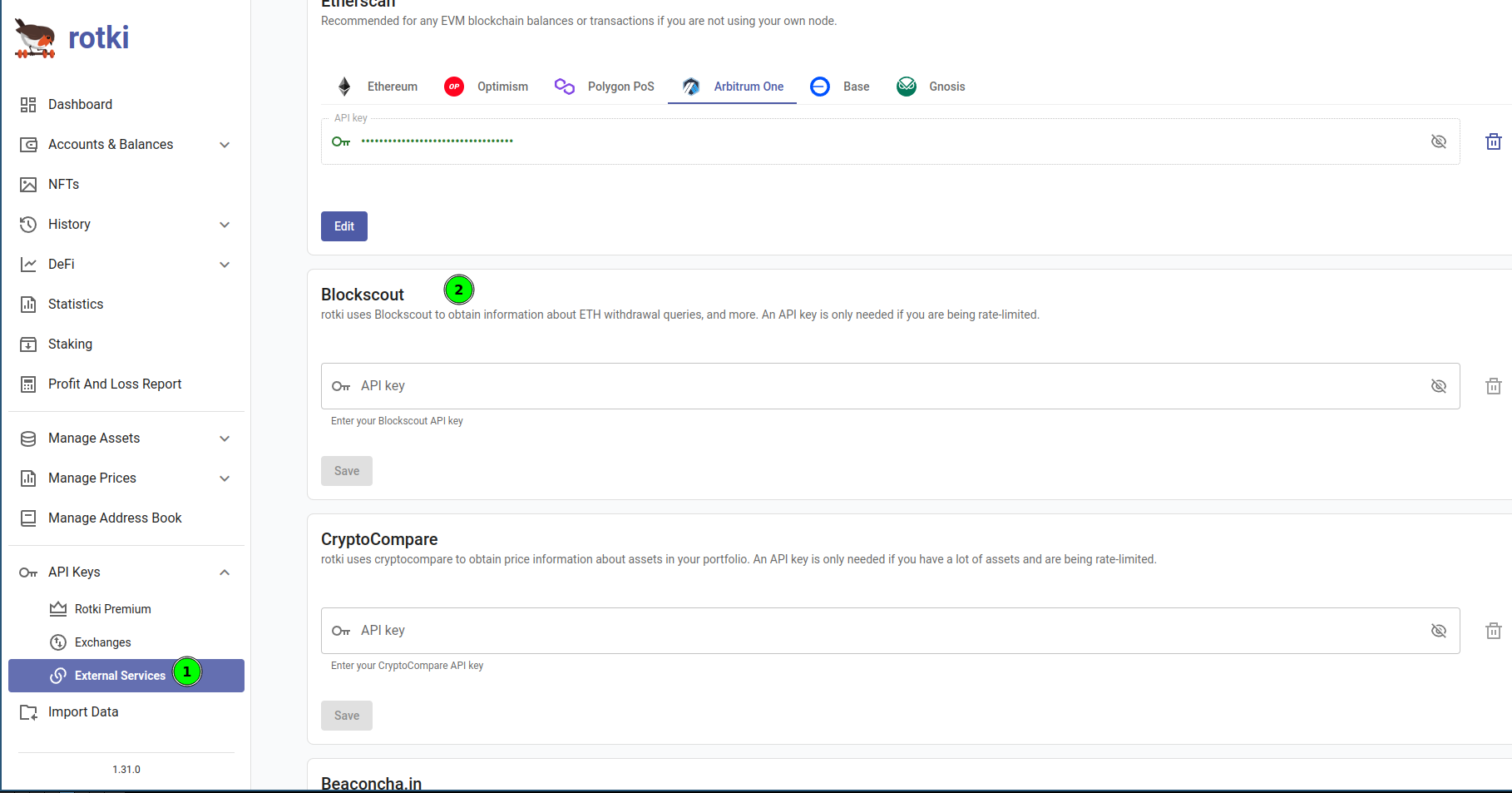Focus the Blockscout API key field
This screenshot has width=1512, height=793.
click(891, 386)
